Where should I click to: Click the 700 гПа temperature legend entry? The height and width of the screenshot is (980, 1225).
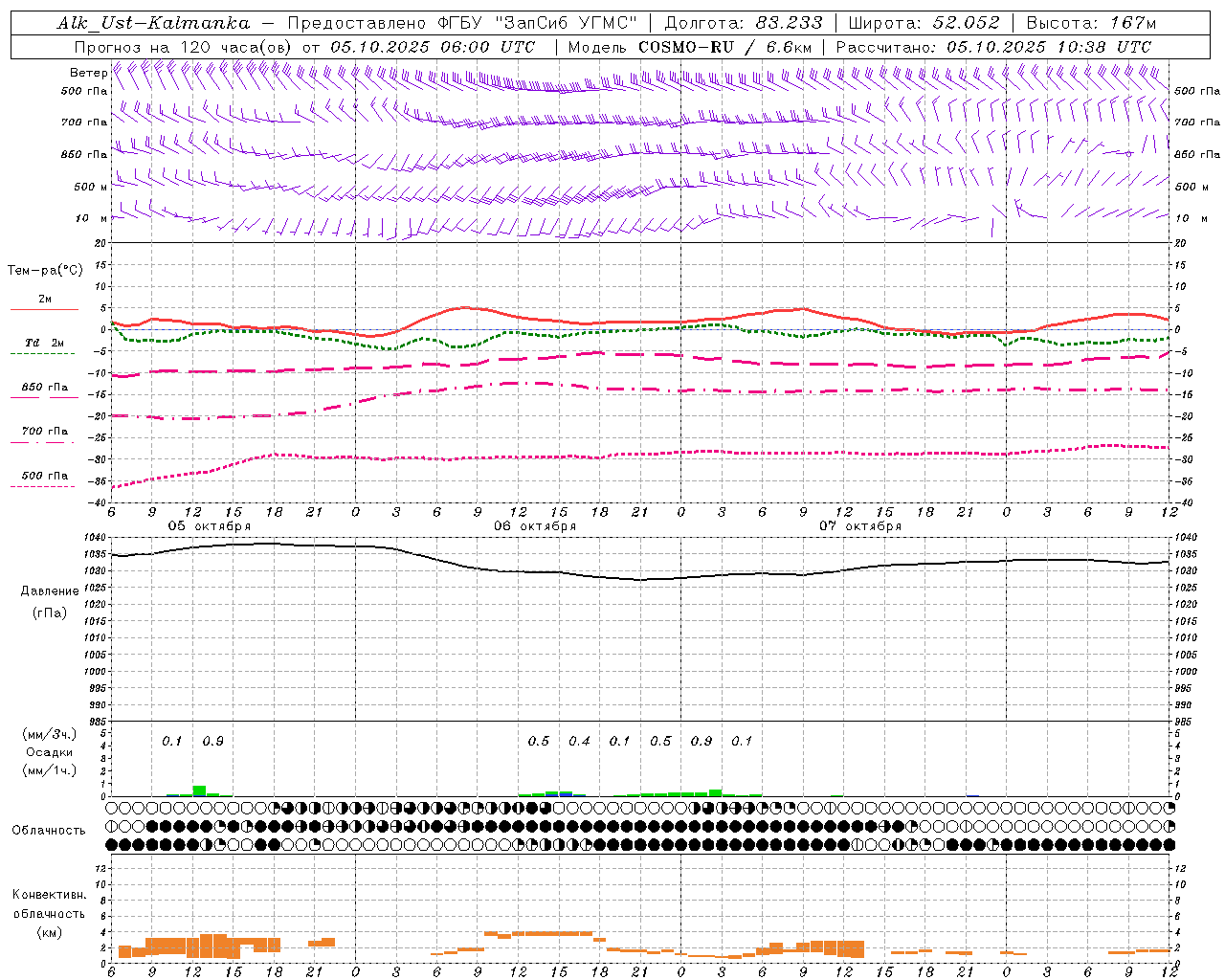point(44,432)
